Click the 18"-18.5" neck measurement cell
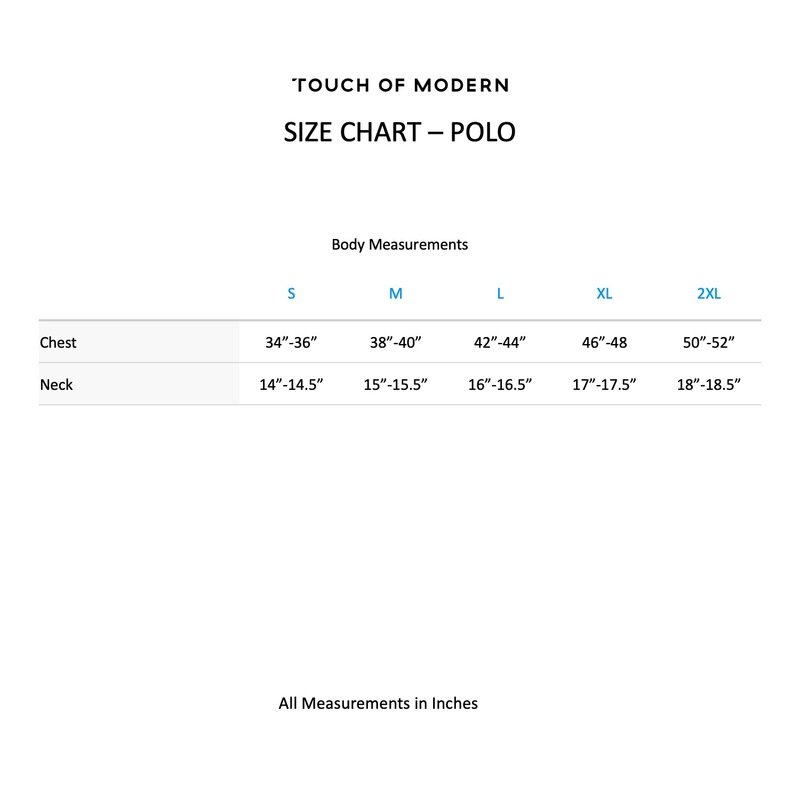 point(708,384)
